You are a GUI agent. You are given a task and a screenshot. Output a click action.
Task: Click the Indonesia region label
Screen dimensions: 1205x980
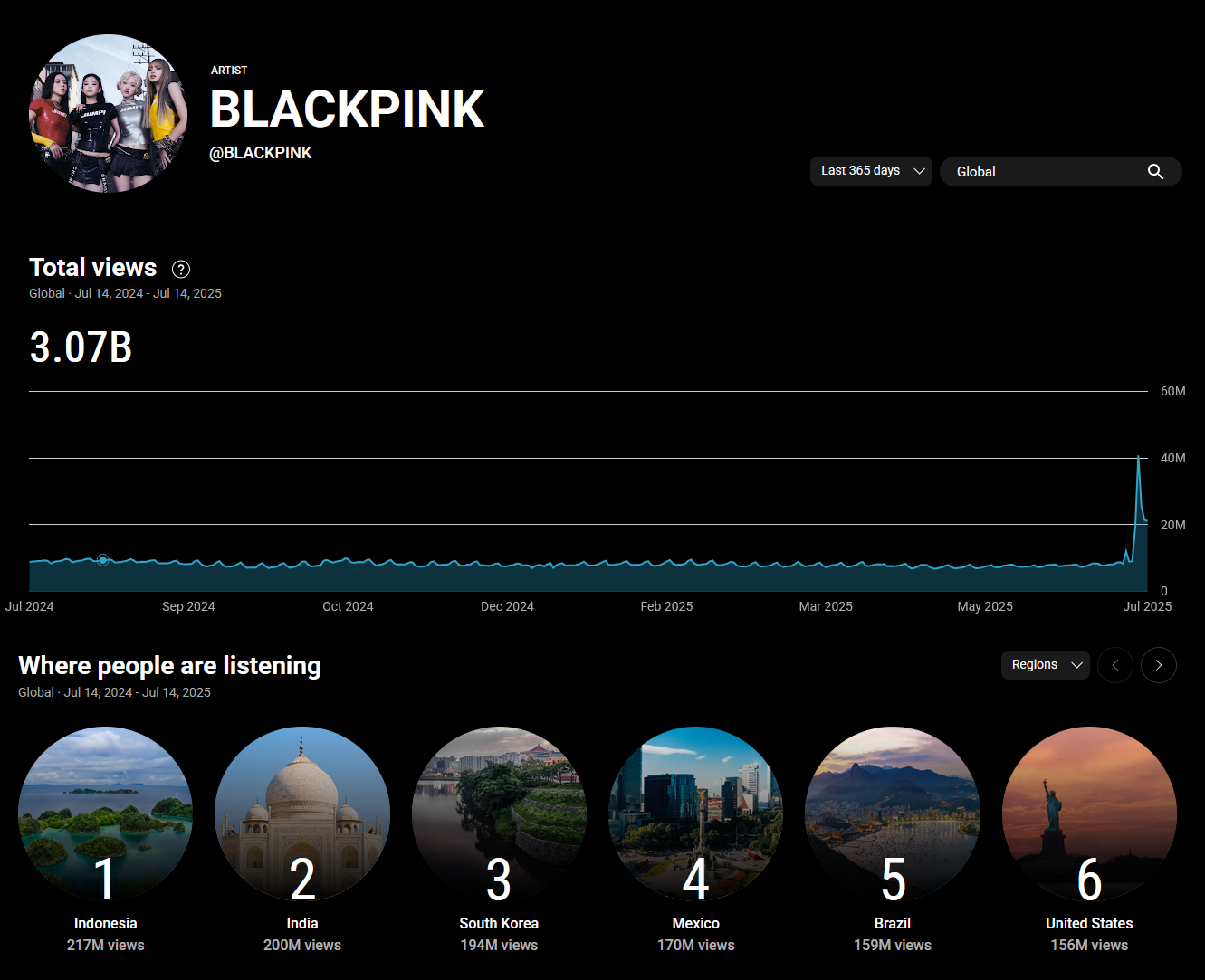coord(105,923)
